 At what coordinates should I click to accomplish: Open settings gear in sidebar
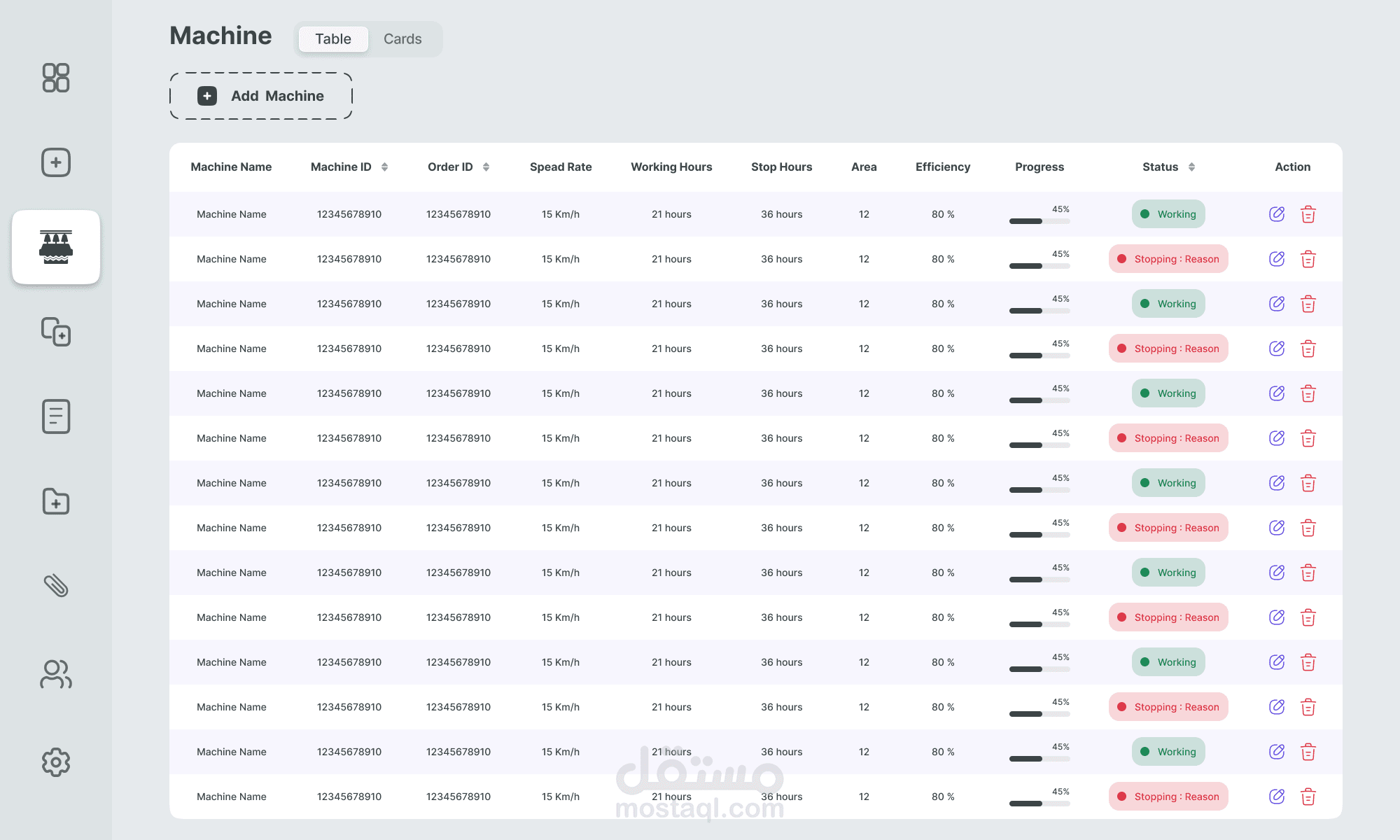click(x=56, y=762)
